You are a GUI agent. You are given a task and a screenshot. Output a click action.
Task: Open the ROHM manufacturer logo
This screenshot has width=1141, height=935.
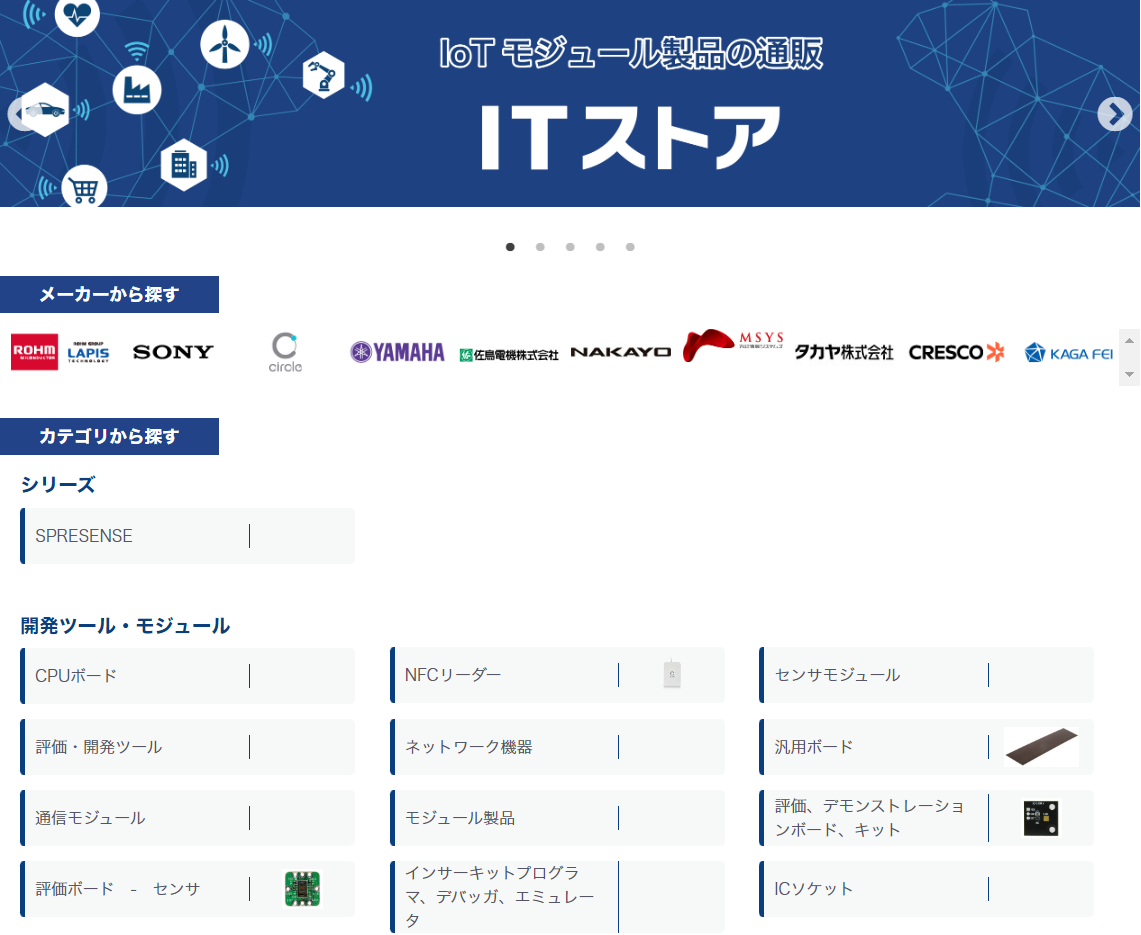point(34,352)
